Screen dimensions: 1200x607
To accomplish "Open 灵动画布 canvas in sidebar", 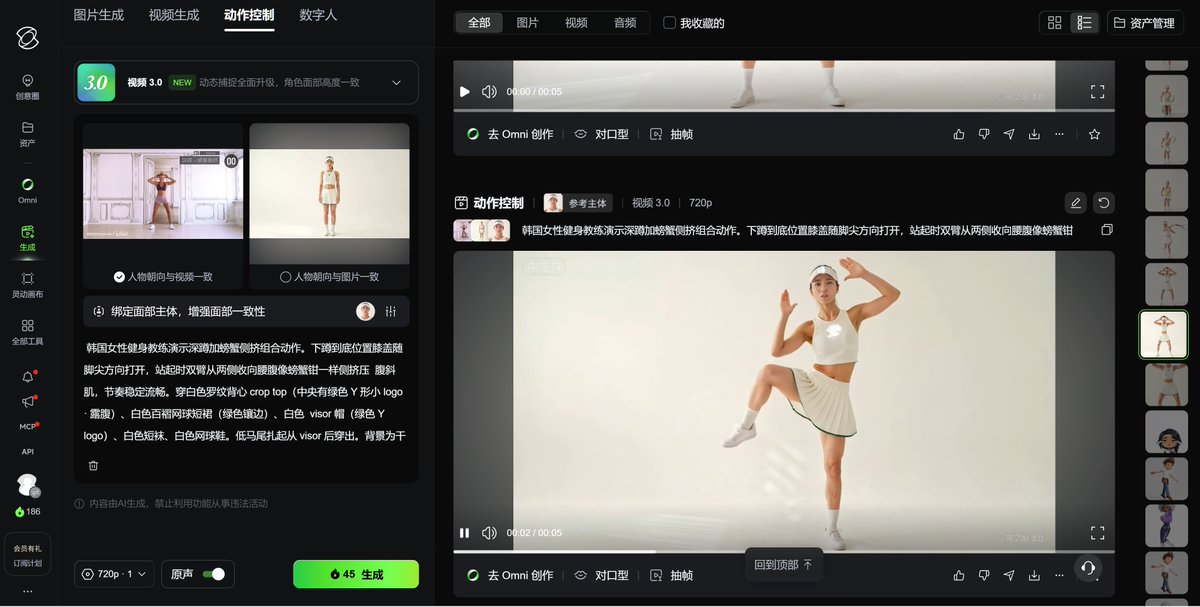I will (x=27, y=285).
